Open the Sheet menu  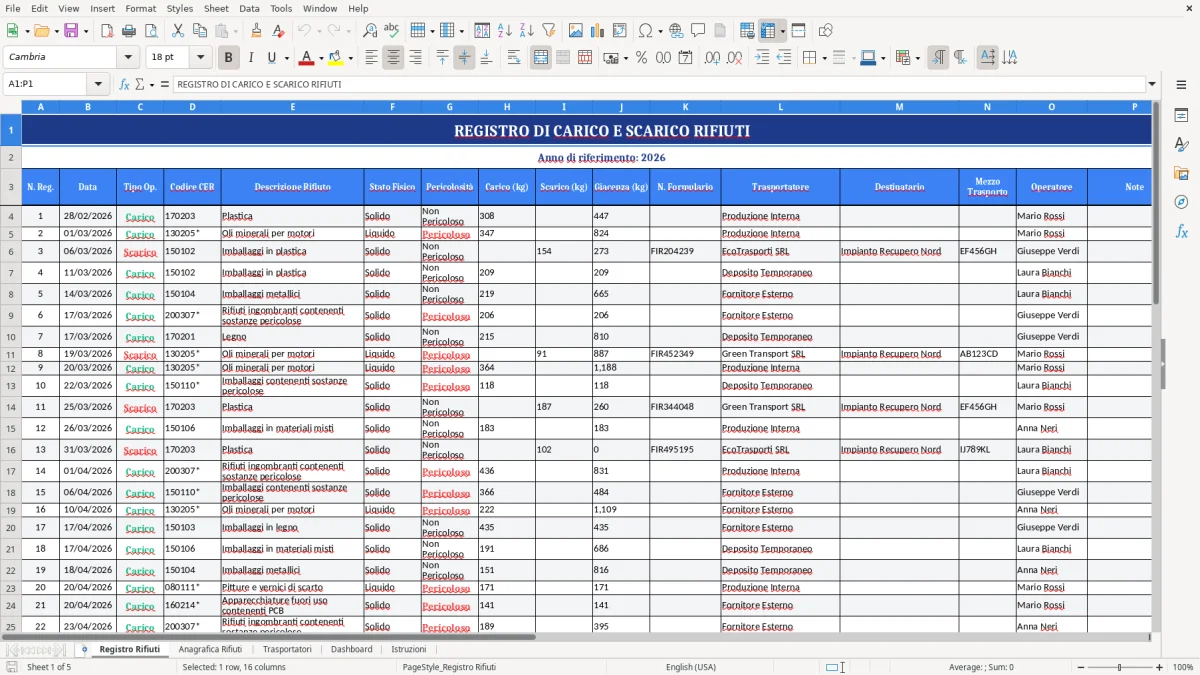(x=216, y=8)
